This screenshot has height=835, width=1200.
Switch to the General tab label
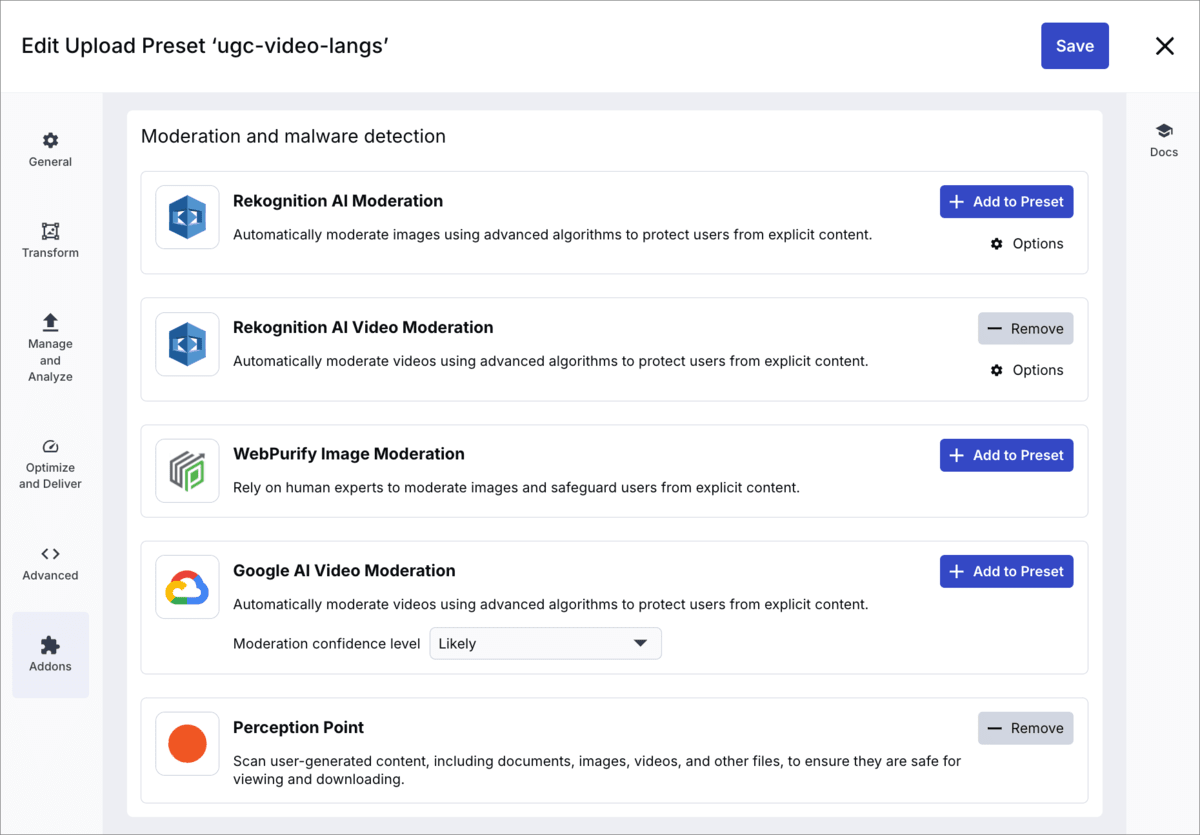(50, 162)
